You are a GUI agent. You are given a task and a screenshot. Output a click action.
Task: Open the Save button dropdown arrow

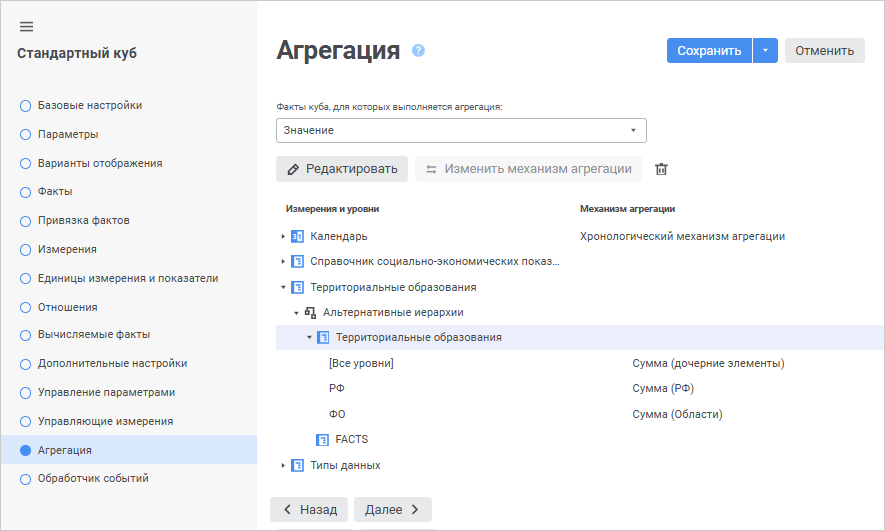(765, 51)
